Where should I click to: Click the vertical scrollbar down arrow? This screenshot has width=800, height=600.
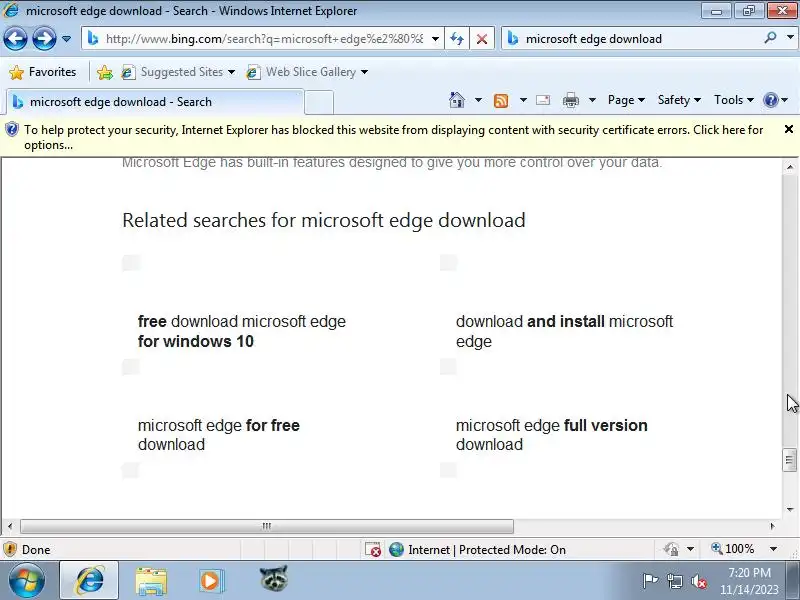[x=790, y=509]
